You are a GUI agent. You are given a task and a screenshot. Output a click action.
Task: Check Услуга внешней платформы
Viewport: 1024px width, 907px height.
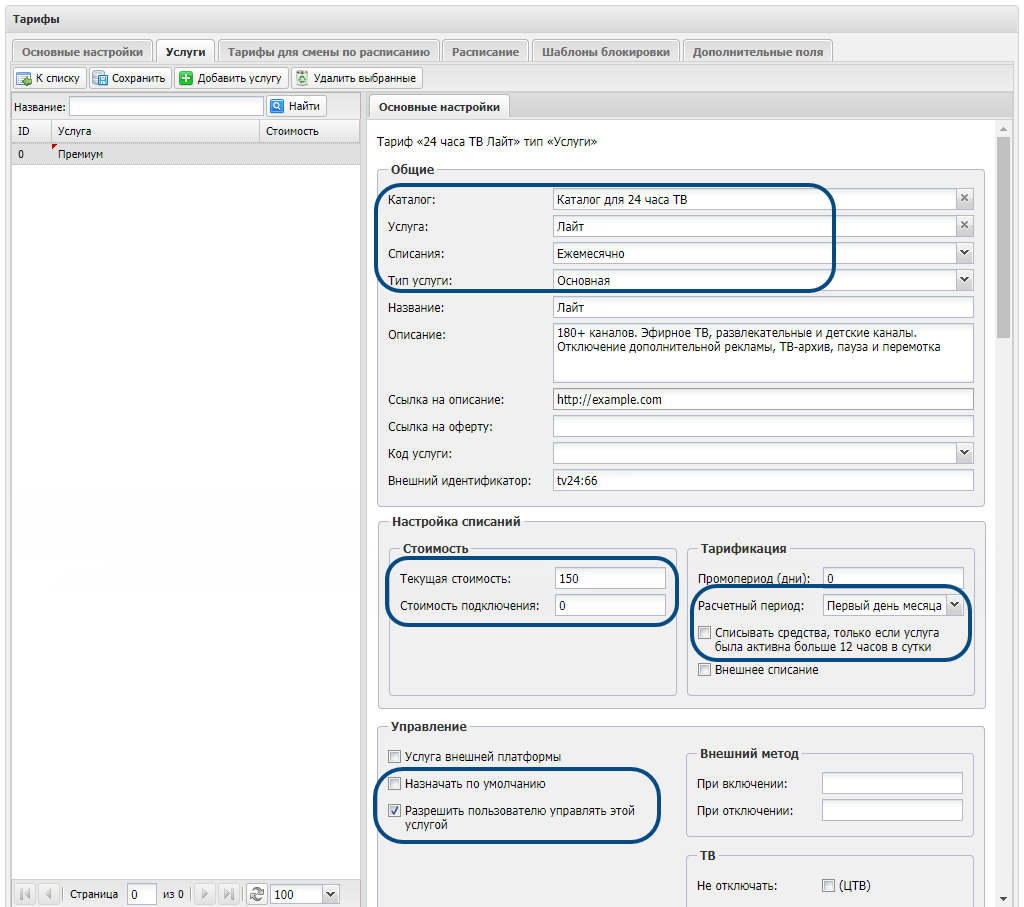point(394,757)
